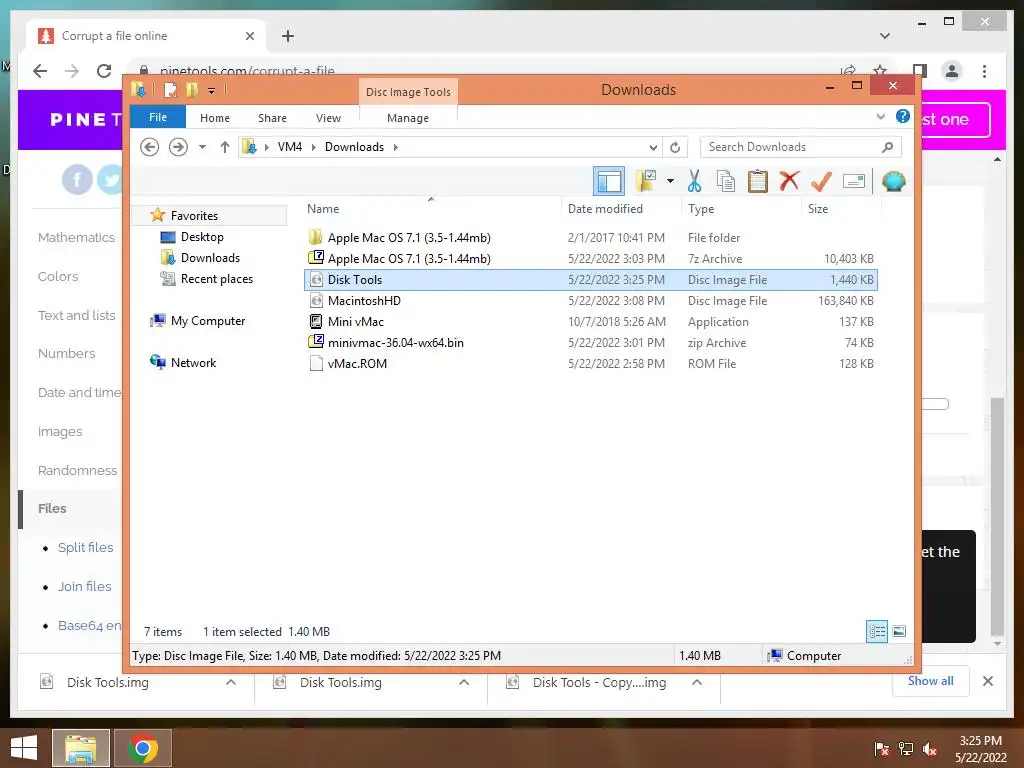Click the Rename icon in Explorer toolbar
This screenshot has width=1024, height=768.
point(854,181)
